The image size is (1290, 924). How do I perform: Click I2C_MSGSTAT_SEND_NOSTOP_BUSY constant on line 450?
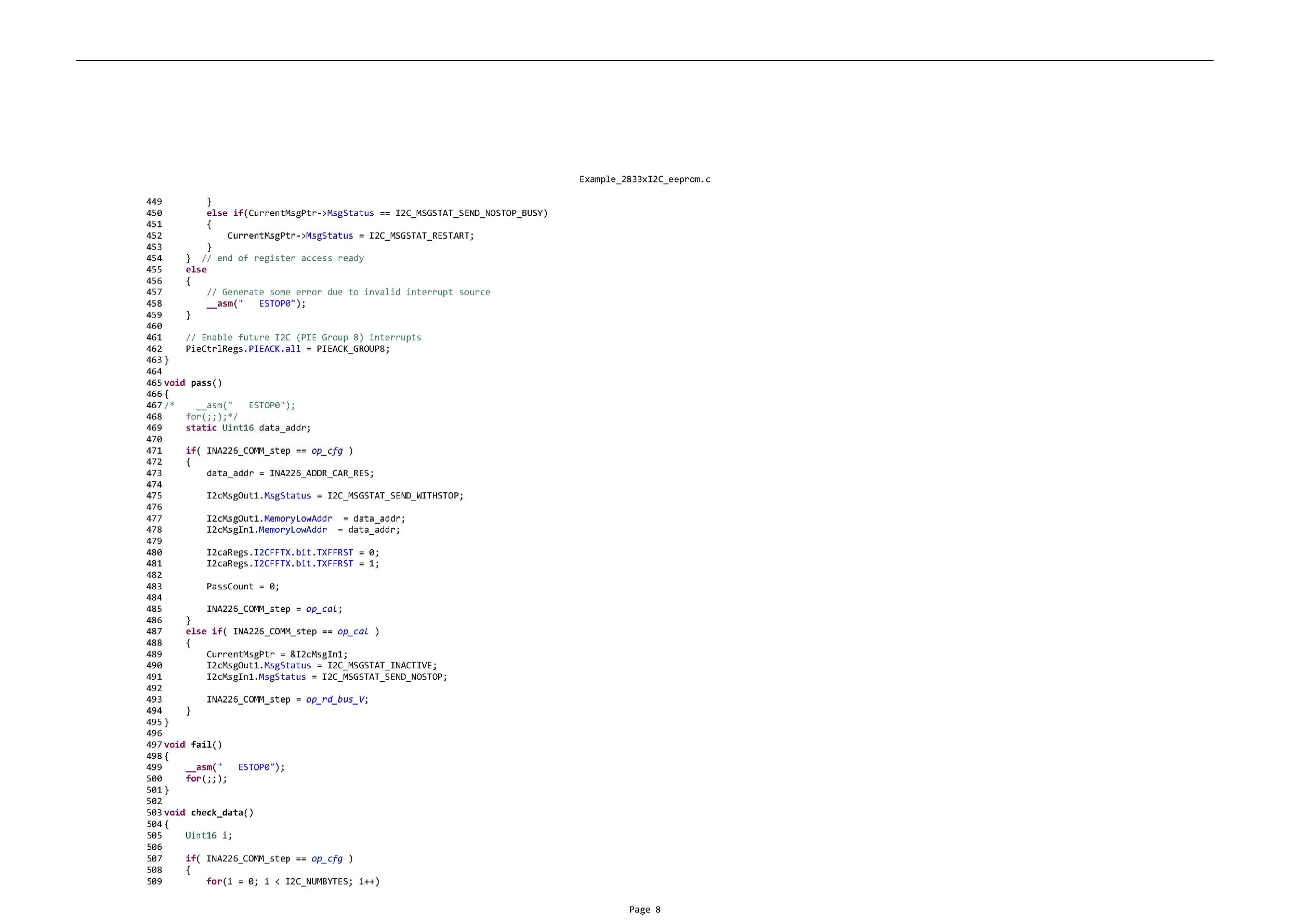pyautogui.click(x=469, y=213)
